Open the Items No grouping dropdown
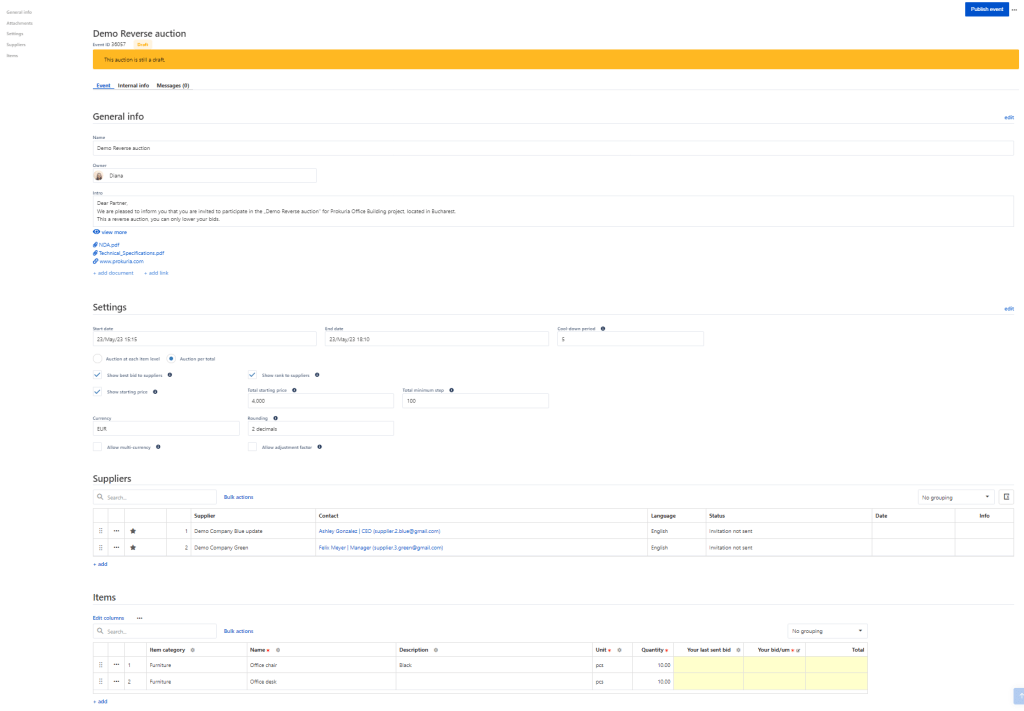This screenshot has width=1024, height=711. 827,631
